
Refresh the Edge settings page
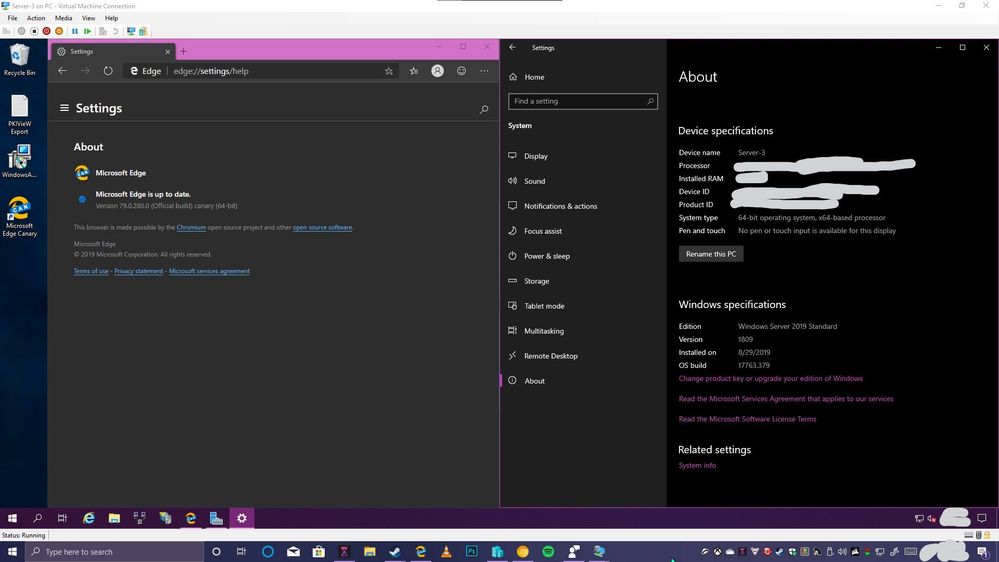[108, 71]
